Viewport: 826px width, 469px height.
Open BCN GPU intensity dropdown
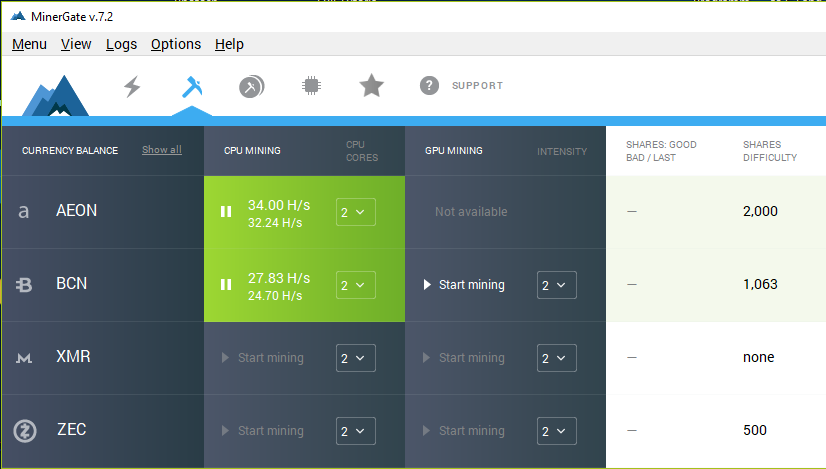pos(557,285)
